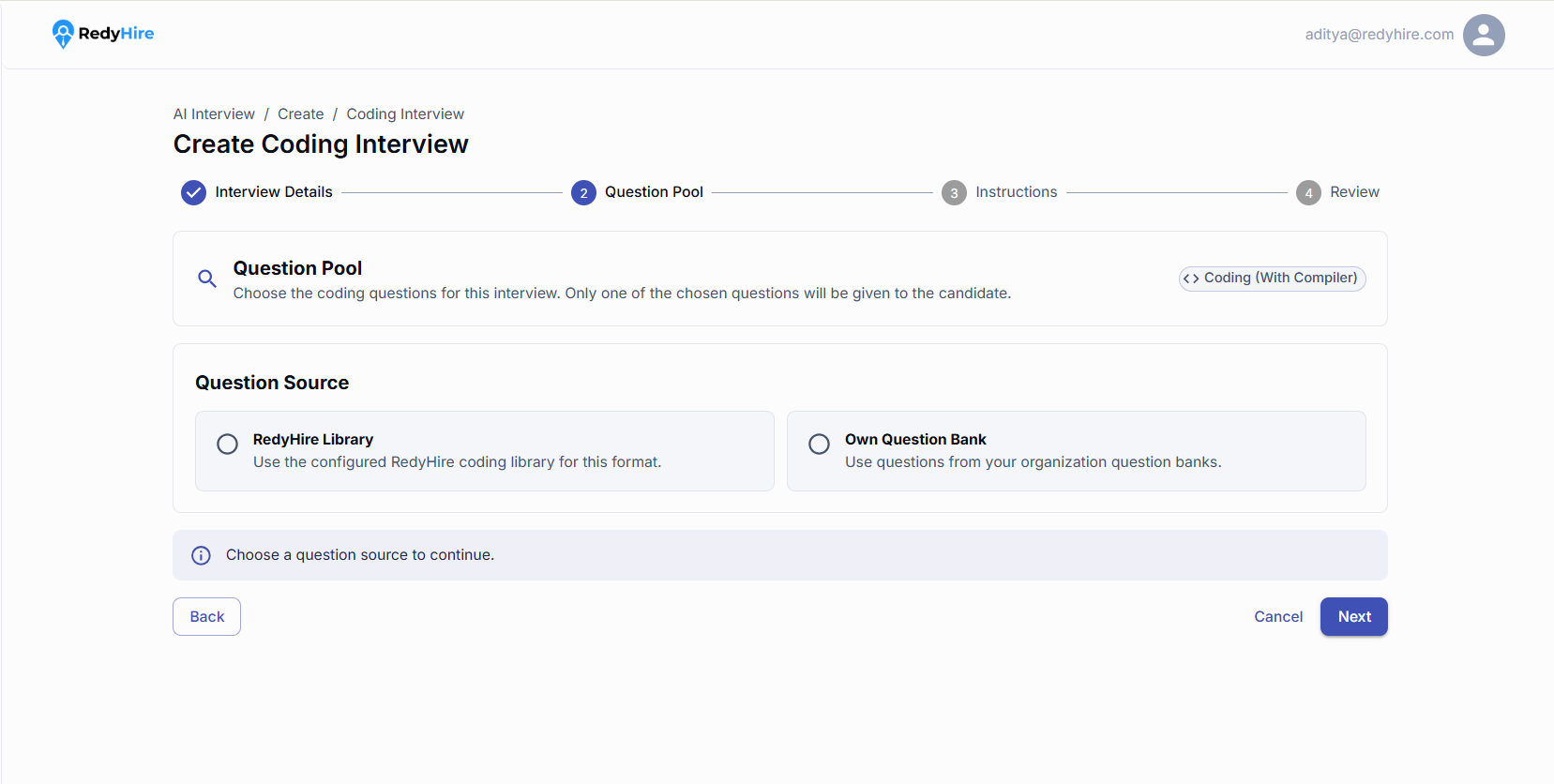Viewport: 1554px width, 784px height.
Task: Click the 'Choose the coding questions' description text
Action: [x=622, y=293]
